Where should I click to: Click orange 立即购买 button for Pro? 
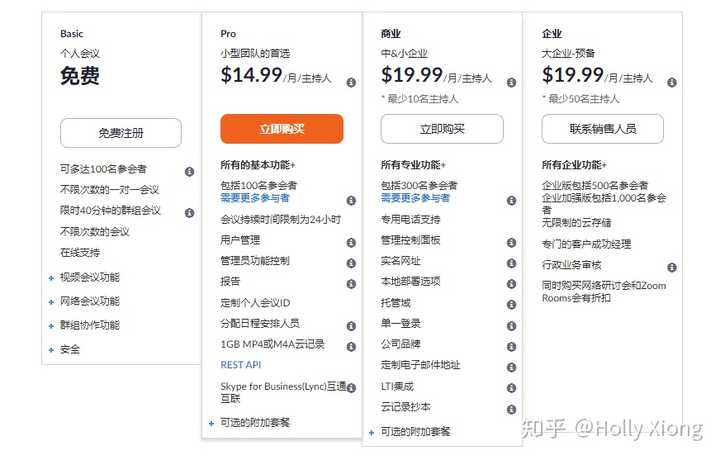[281, 129]
